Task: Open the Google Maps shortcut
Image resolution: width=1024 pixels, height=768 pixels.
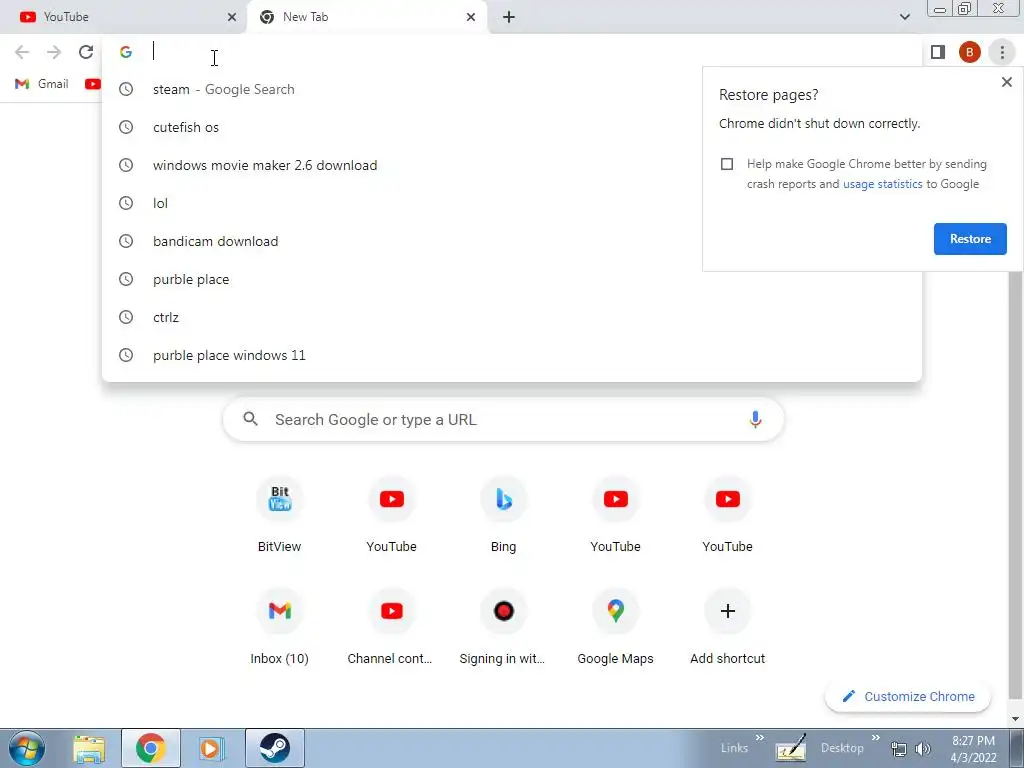Action: [616, 628]
